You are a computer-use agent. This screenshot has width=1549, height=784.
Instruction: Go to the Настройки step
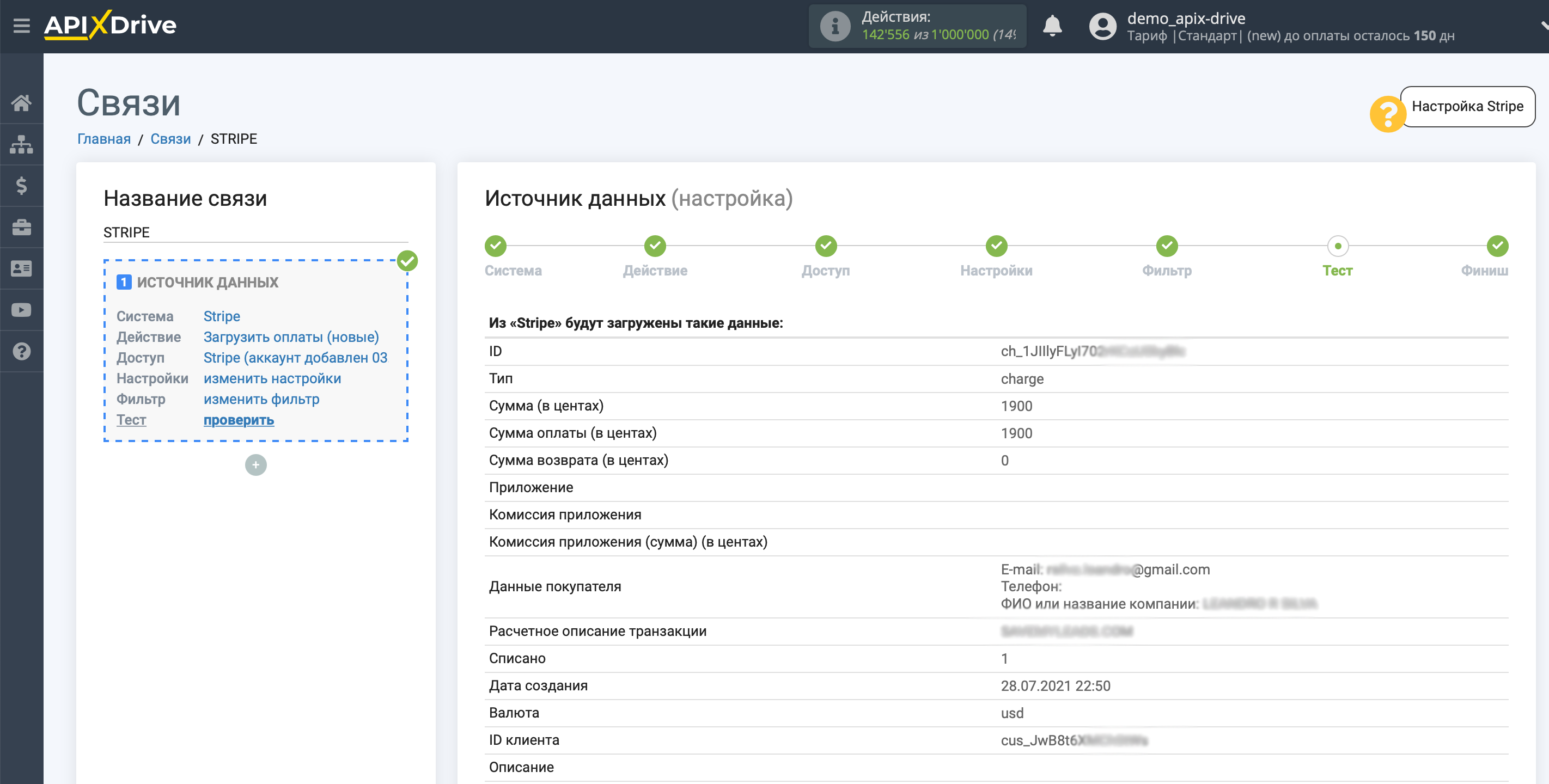tap(997, 246)
